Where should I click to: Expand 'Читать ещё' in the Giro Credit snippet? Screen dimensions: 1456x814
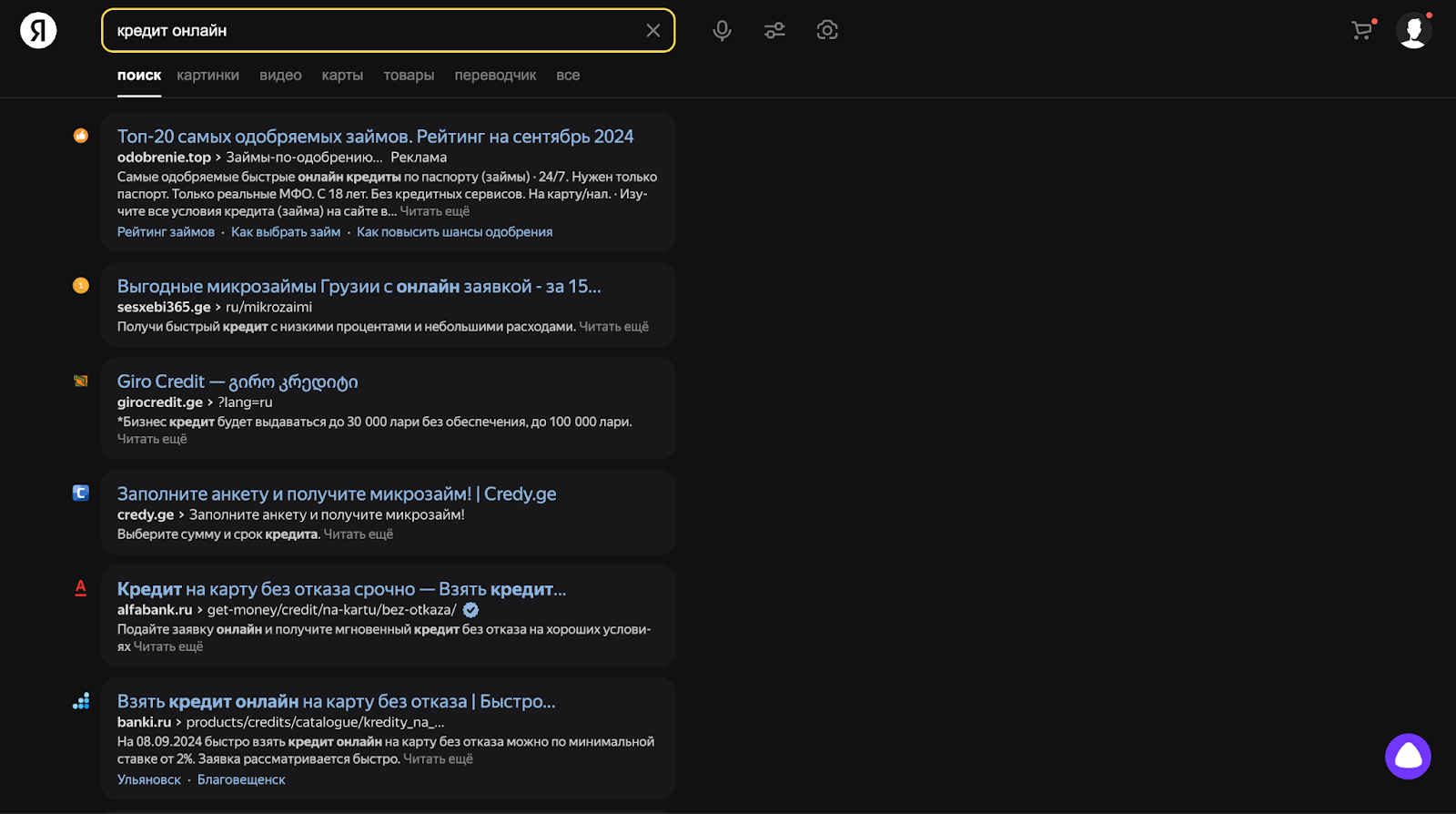[152, 439]
